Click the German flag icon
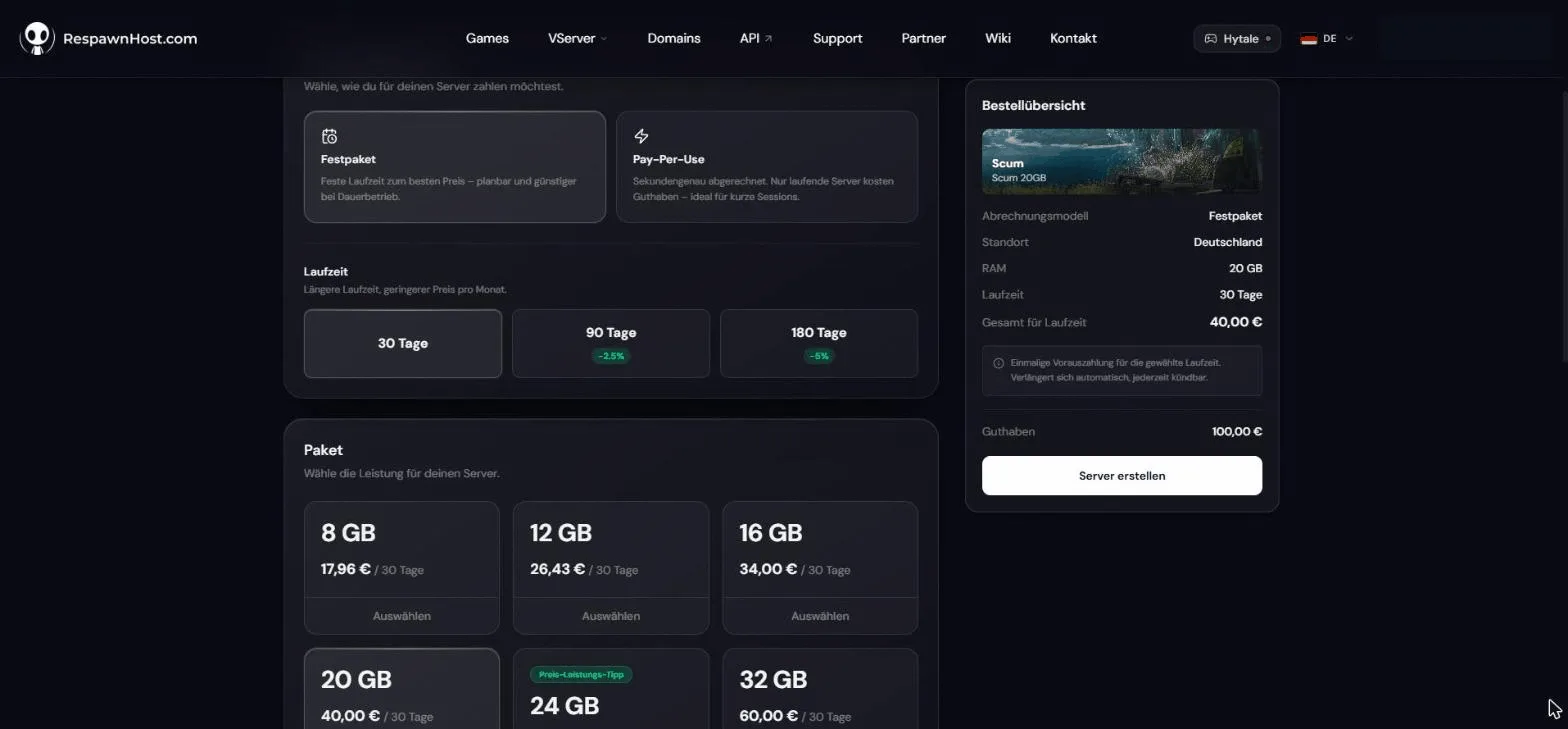This screenshot has width=1568, height=729. [1308, 39]
